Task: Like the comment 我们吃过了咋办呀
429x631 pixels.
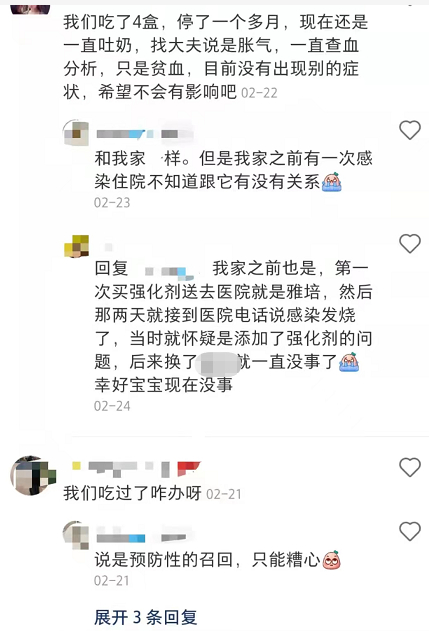Action: tap(410, 467)
